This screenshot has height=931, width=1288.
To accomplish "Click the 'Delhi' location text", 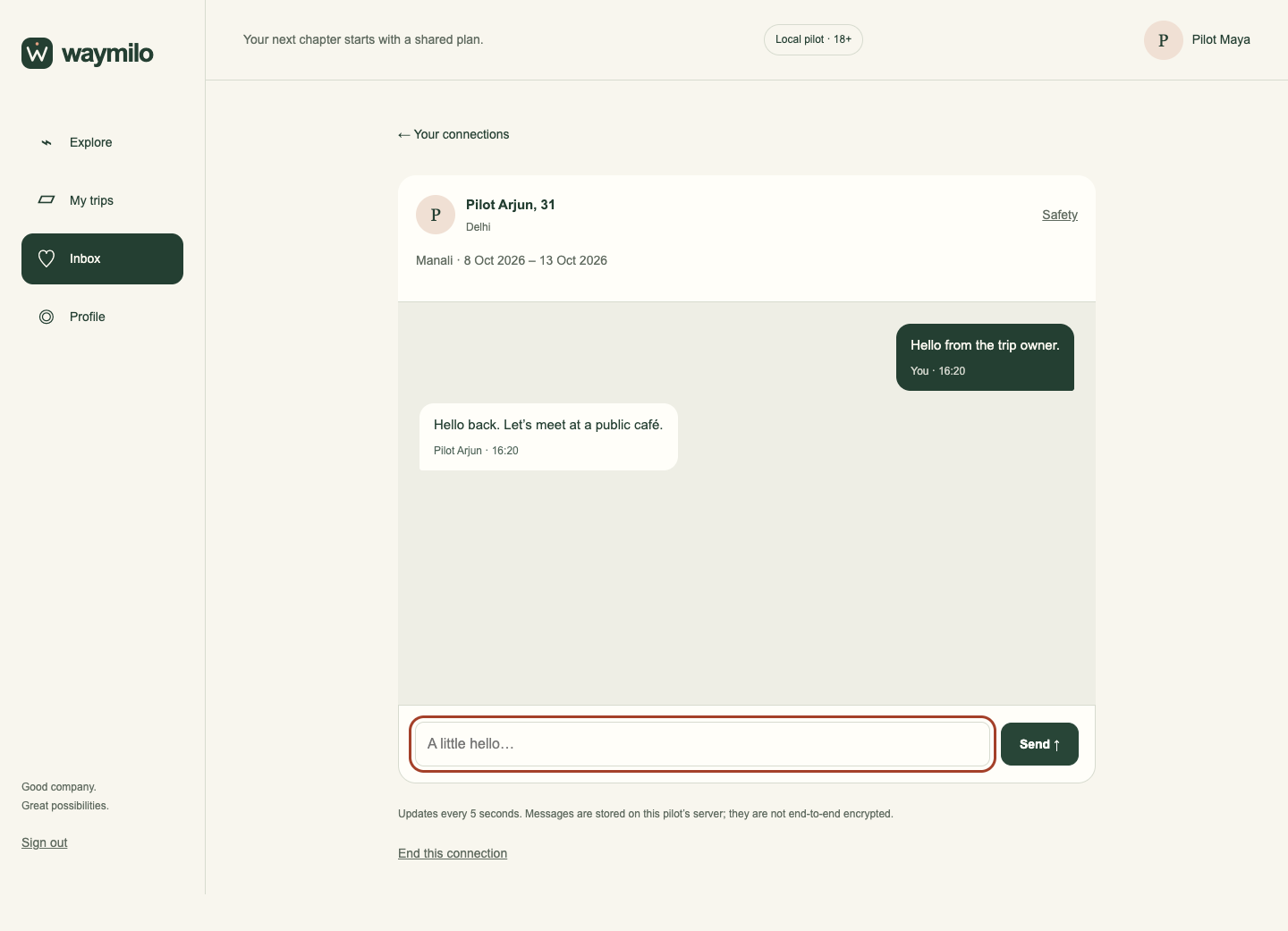I will pos(479,227).
